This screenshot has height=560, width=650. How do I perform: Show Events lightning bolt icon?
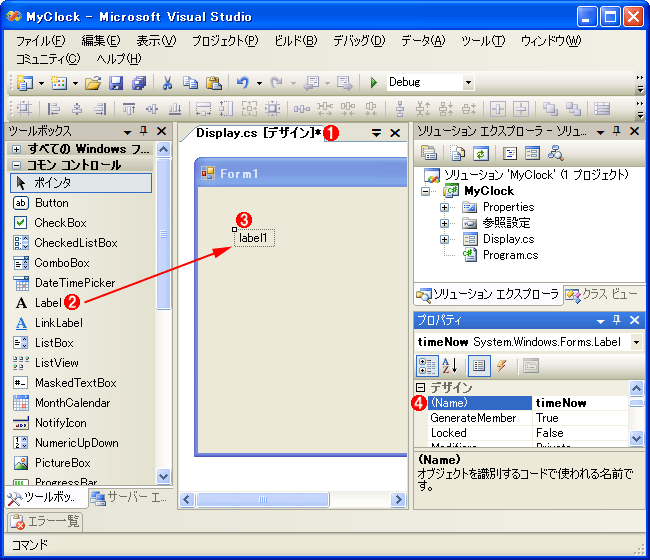coord(502,366)
